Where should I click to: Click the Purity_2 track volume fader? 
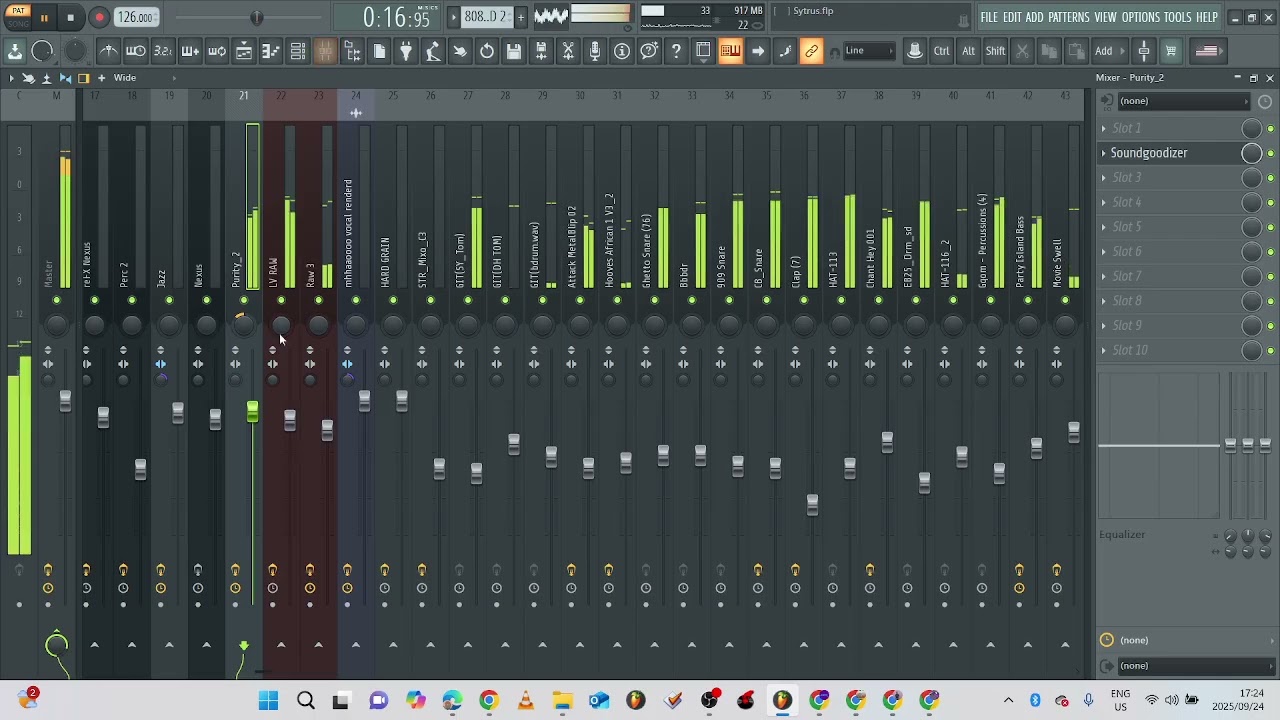252,411
